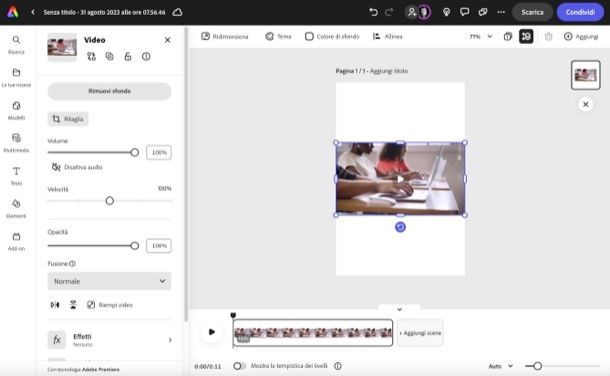Click the Fusione info icon
610x376 pixels.
tap(72, 264)
